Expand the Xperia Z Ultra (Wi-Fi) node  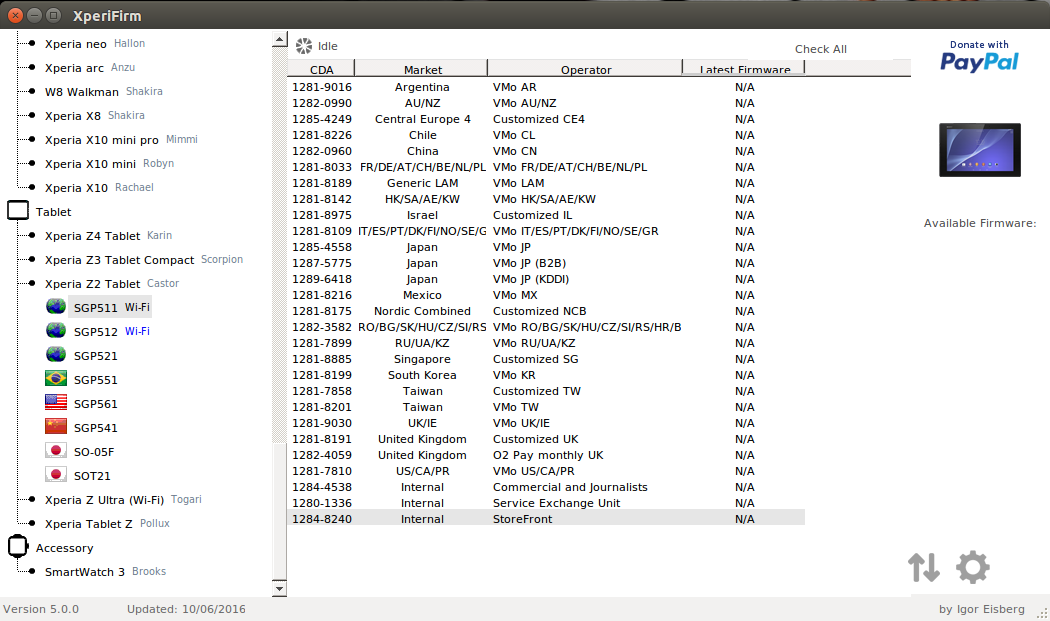[31, 499]
